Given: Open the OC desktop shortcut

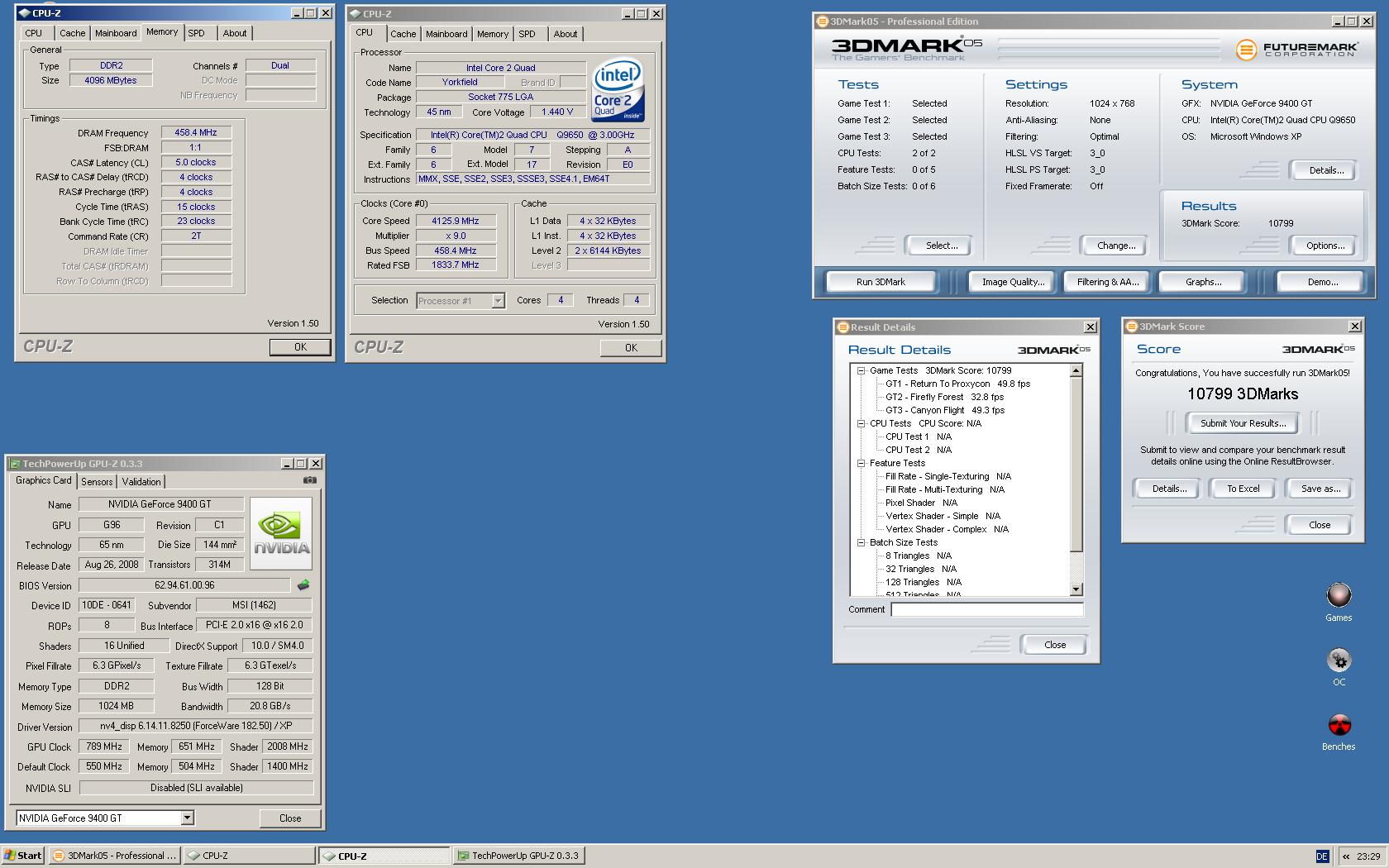Looking at the screenshot, I should coord(1339,667).
